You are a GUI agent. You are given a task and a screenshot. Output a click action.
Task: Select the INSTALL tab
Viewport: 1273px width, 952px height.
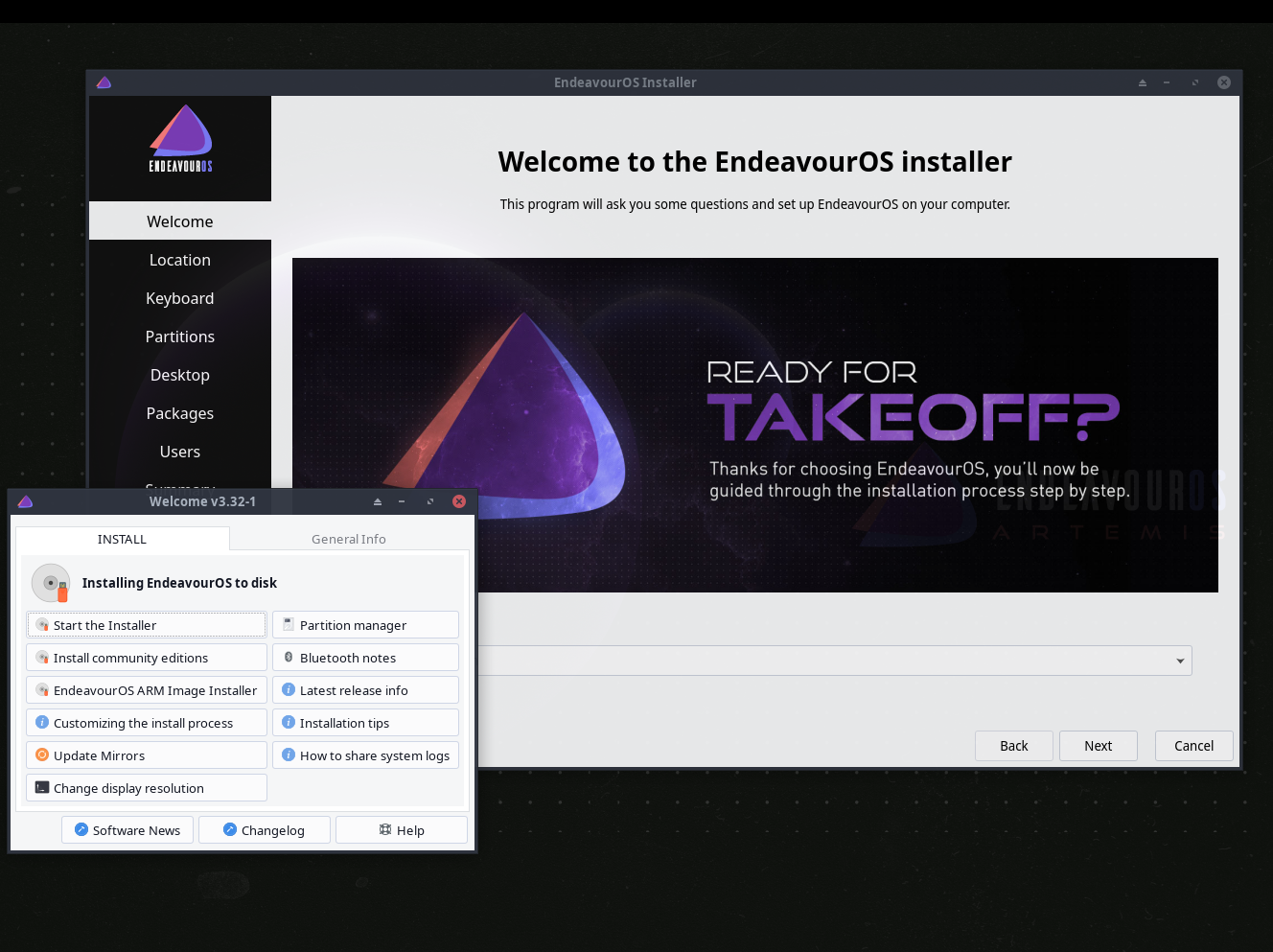click(x=122, y=539)
